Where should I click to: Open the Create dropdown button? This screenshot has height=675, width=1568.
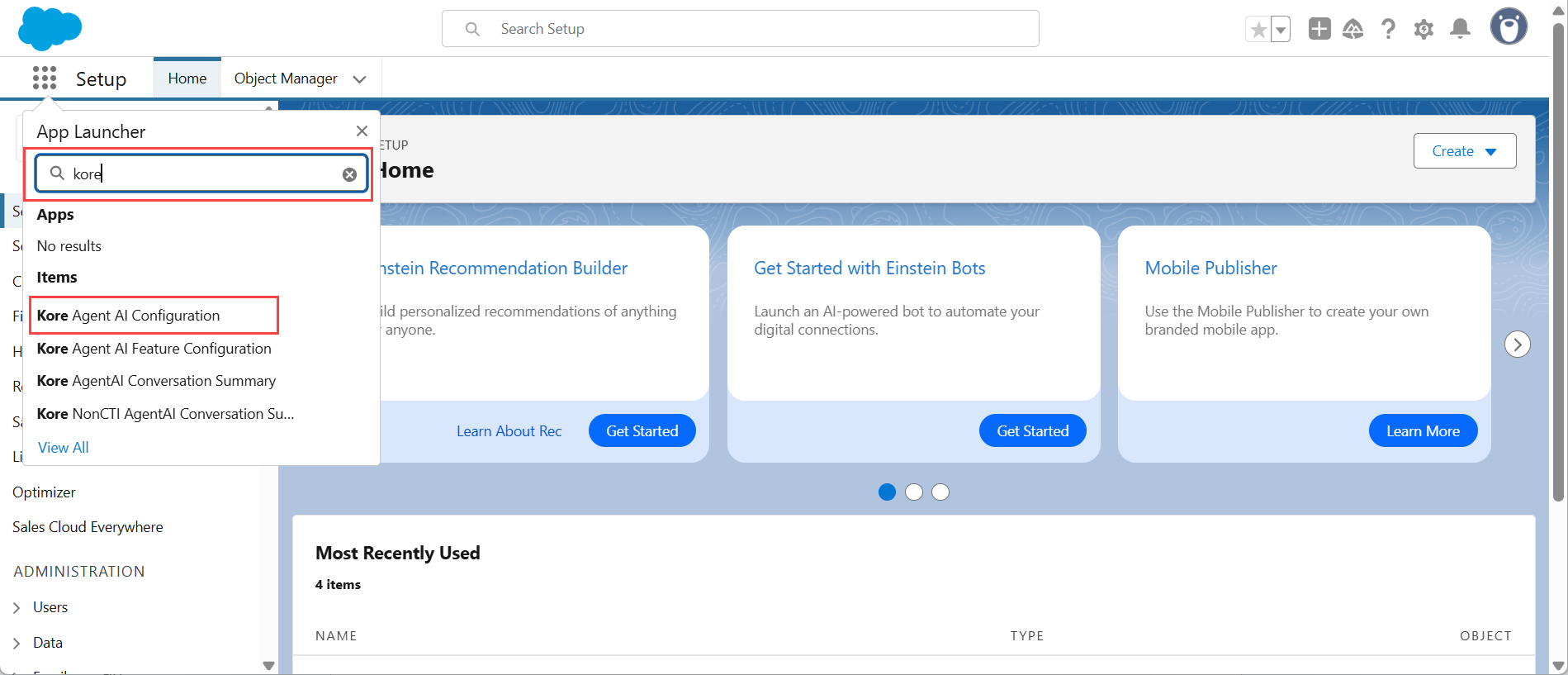coord(1464,151)
